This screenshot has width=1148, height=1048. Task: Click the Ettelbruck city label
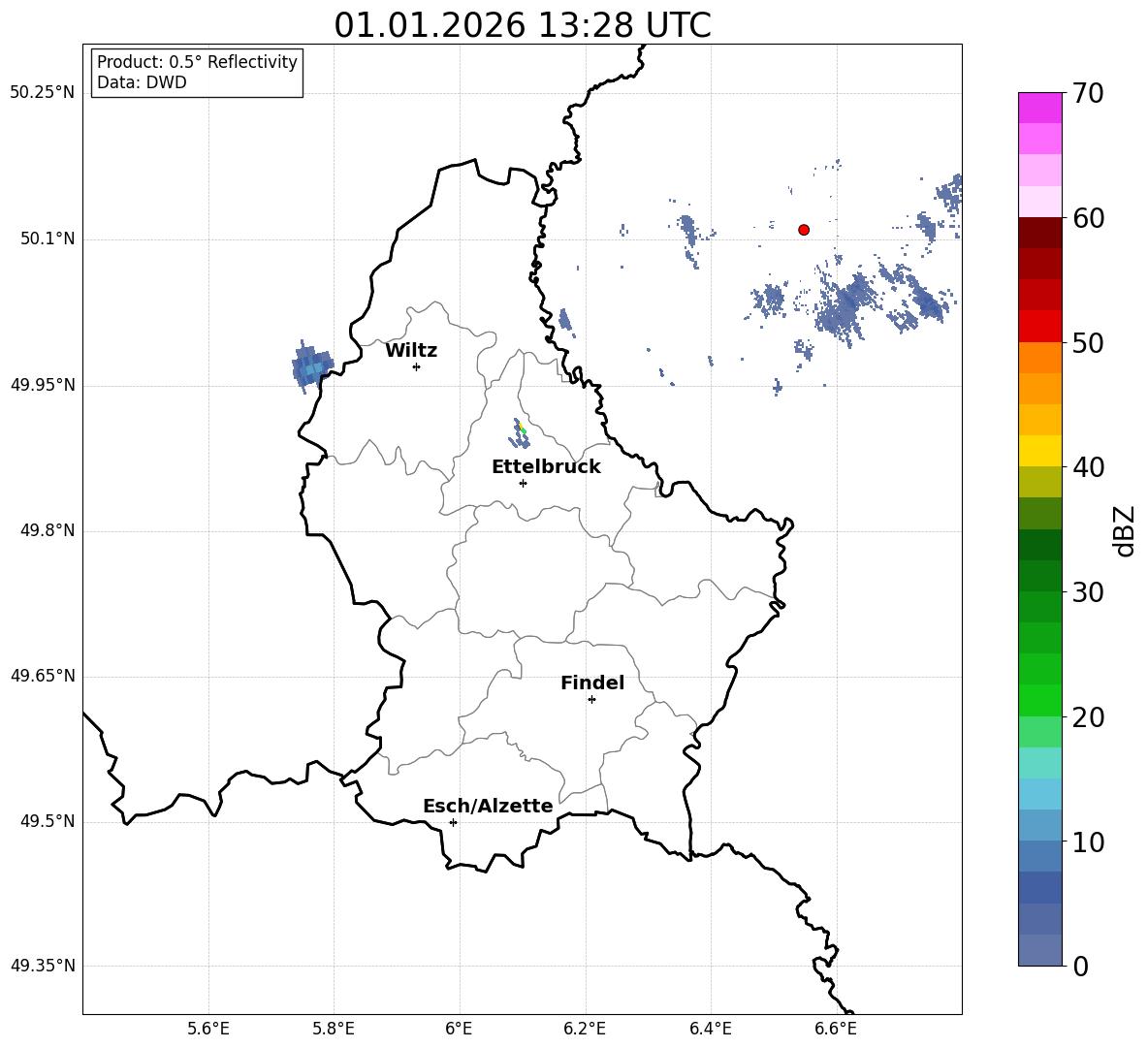coord(546,467)
